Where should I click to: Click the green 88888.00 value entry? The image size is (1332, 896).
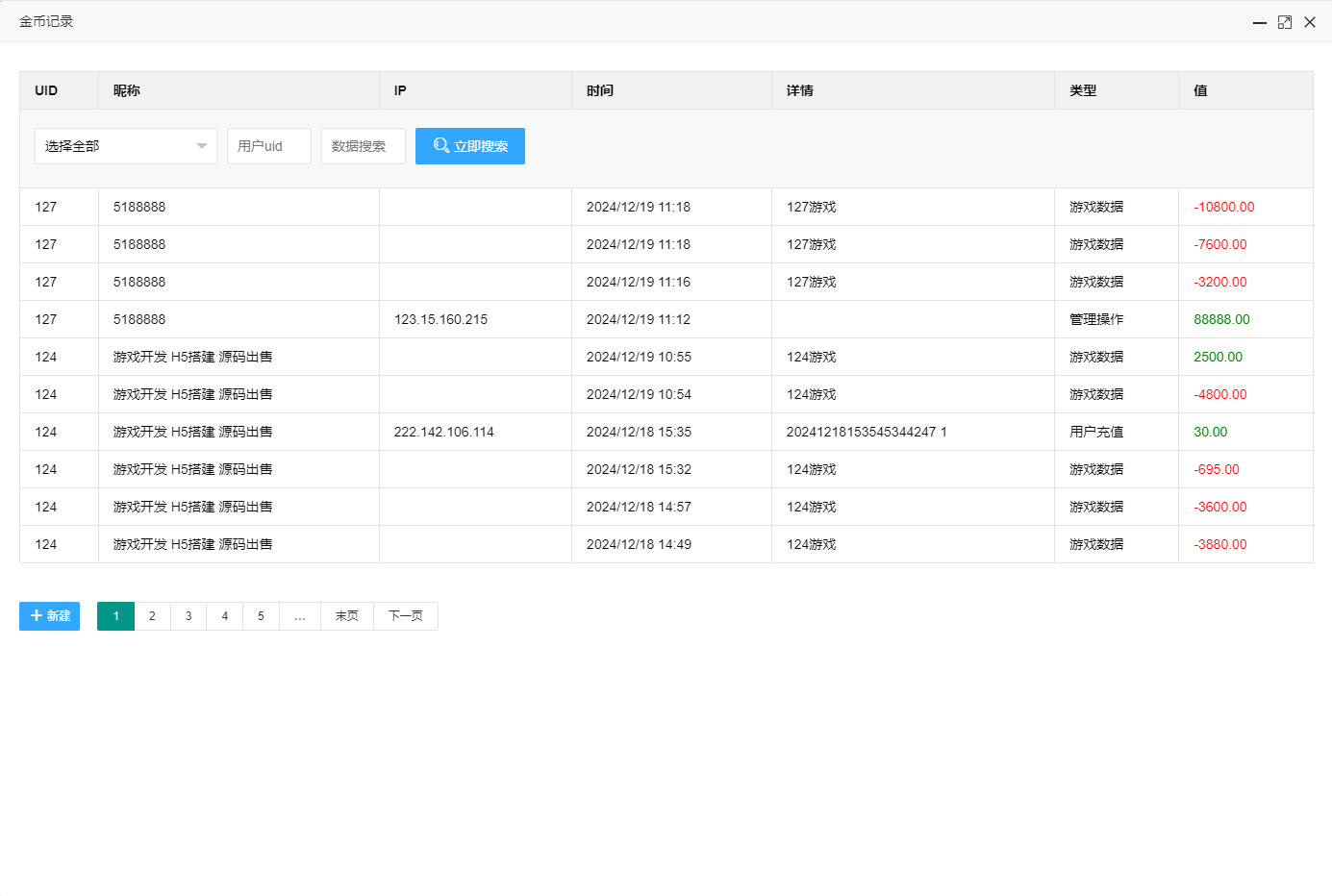pyautogui.click(x=1221, y=319)
